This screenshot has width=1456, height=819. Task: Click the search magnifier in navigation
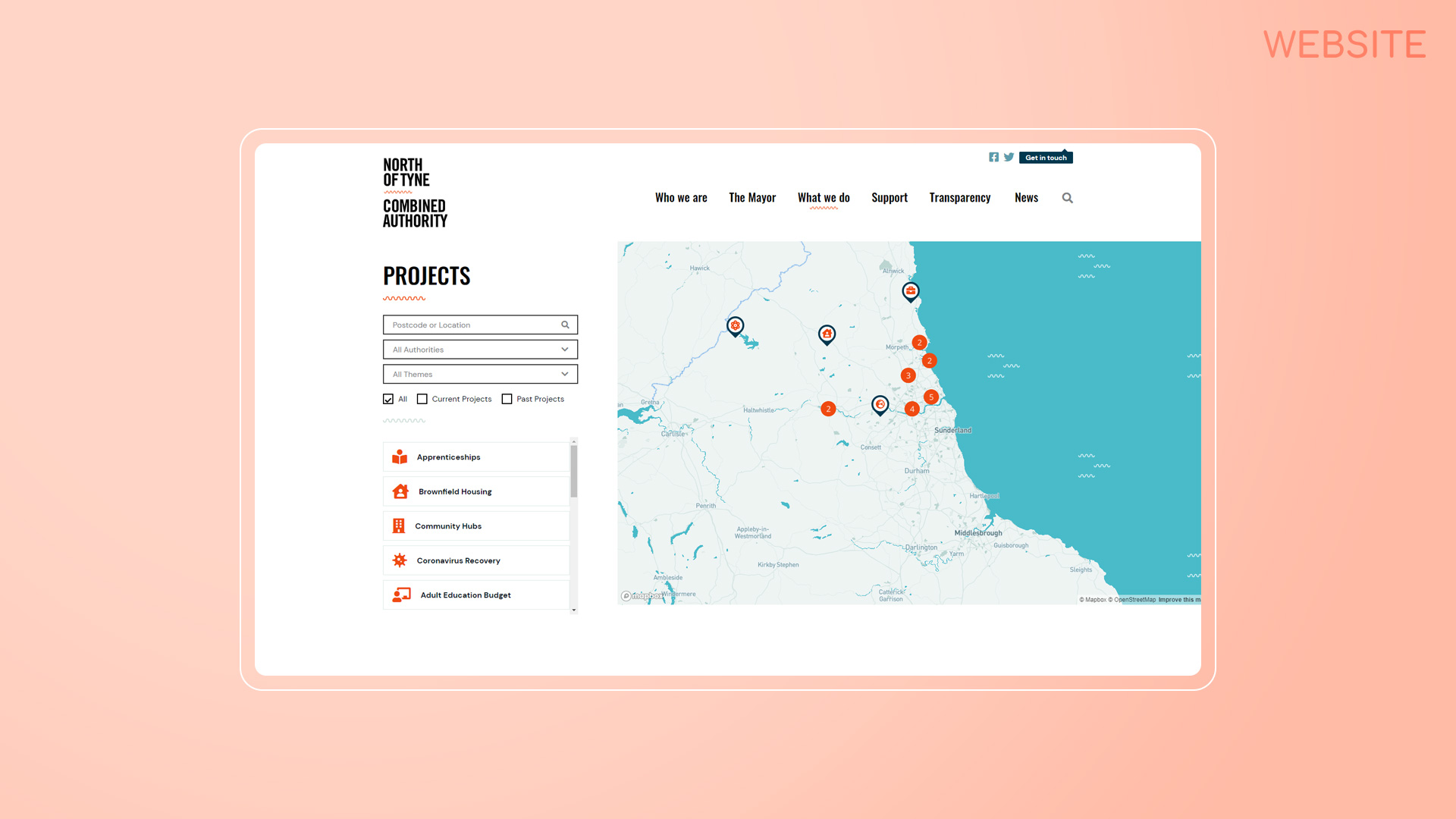tap(1067, 198)
